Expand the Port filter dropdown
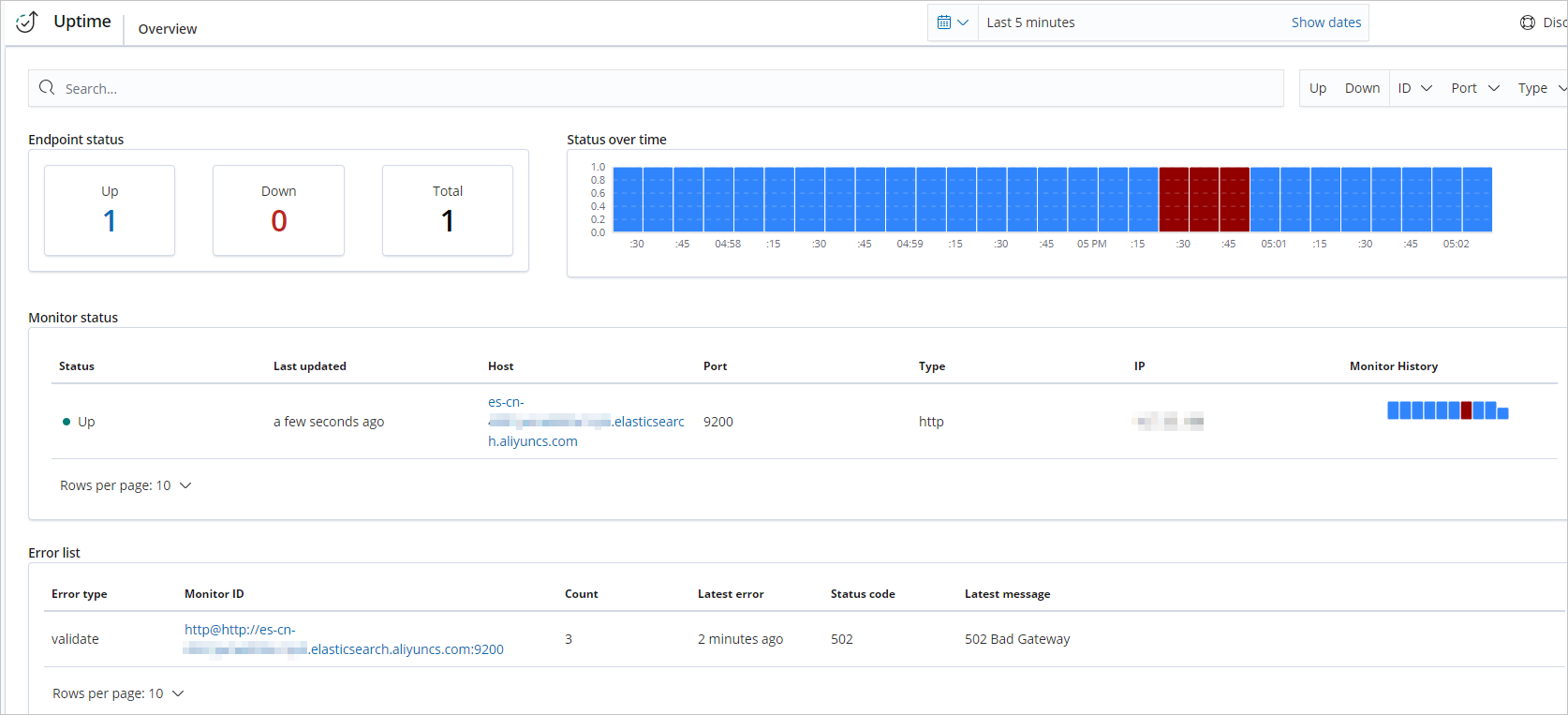1568x715 pixels. [1474, 88]
